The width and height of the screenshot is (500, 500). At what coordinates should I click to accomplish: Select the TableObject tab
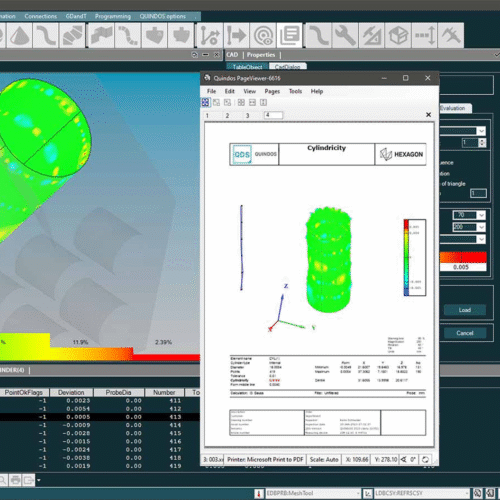pyautogui.click(x=247, y=67)
